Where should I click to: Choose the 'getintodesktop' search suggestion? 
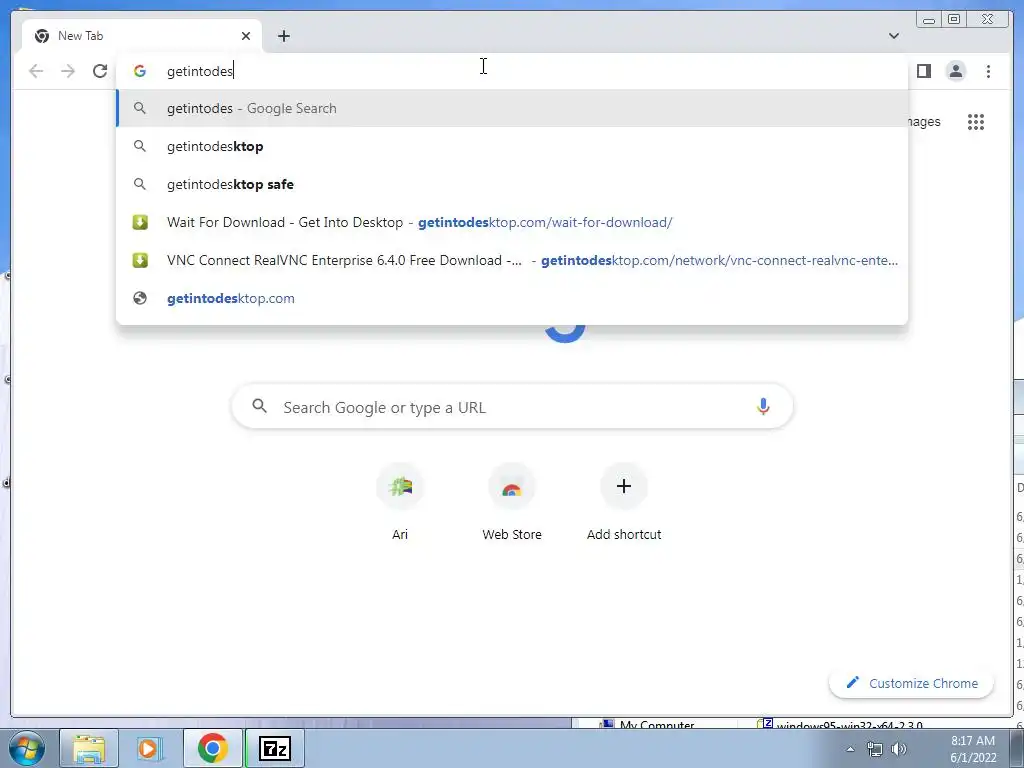pyautogui.click(x=512, y=146)
